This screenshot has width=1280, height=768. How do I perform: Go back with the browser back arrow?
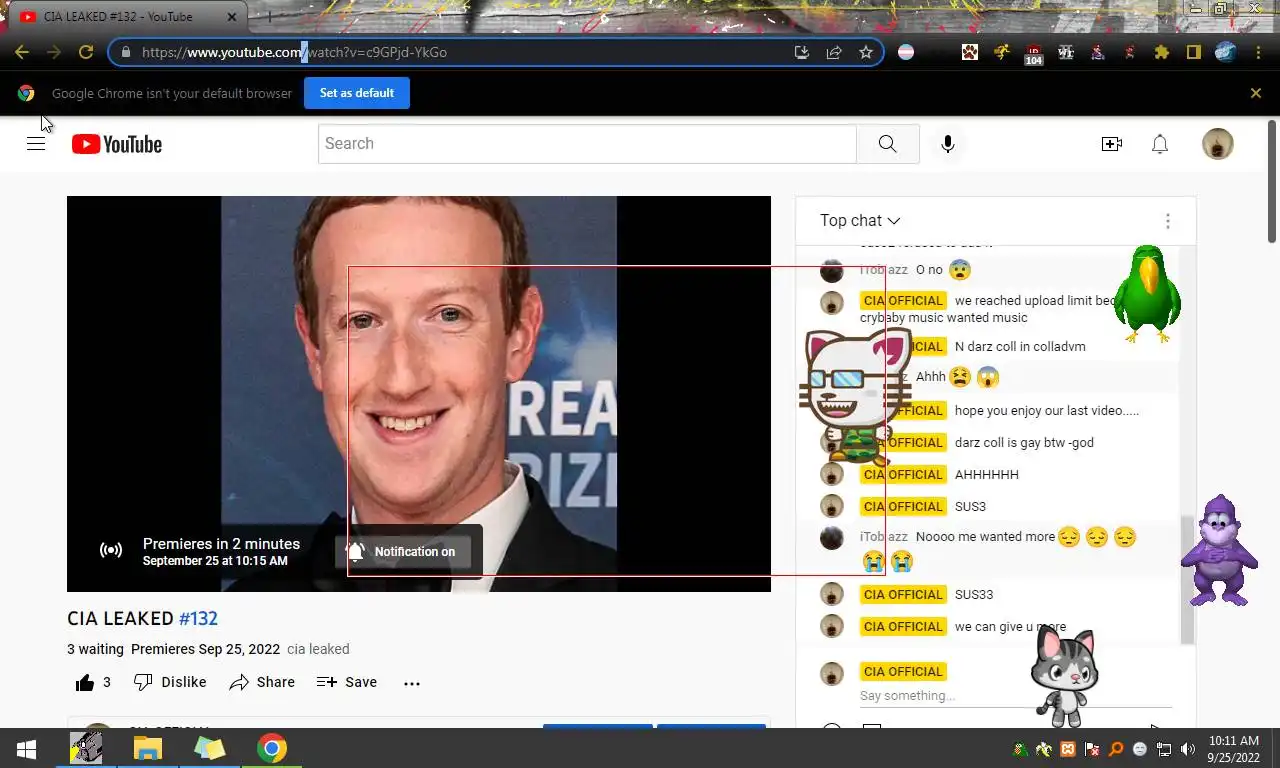[x=22, y=52]
